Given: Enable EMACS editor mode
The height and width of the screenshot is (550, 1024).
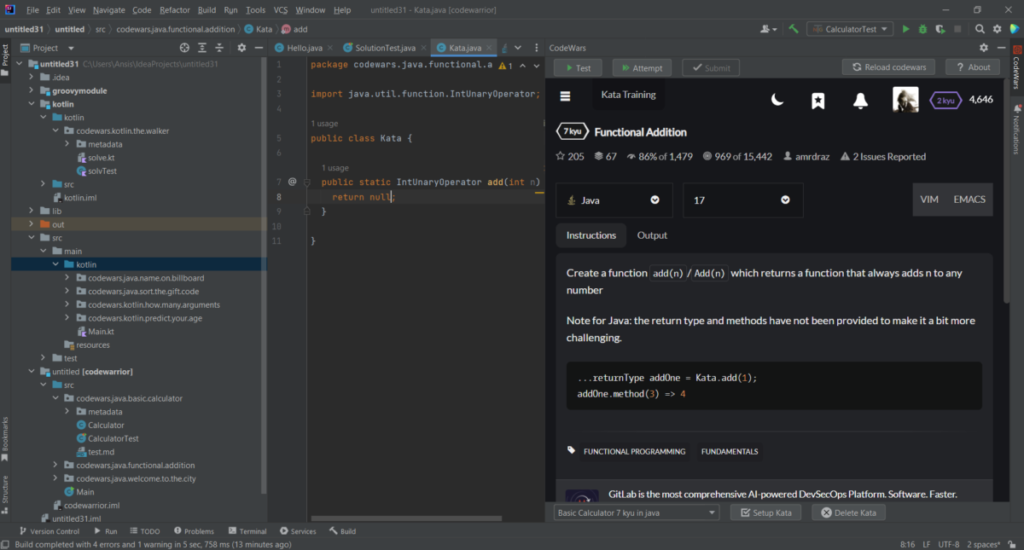Looking at the screenshot, I should tap(969, 199).
